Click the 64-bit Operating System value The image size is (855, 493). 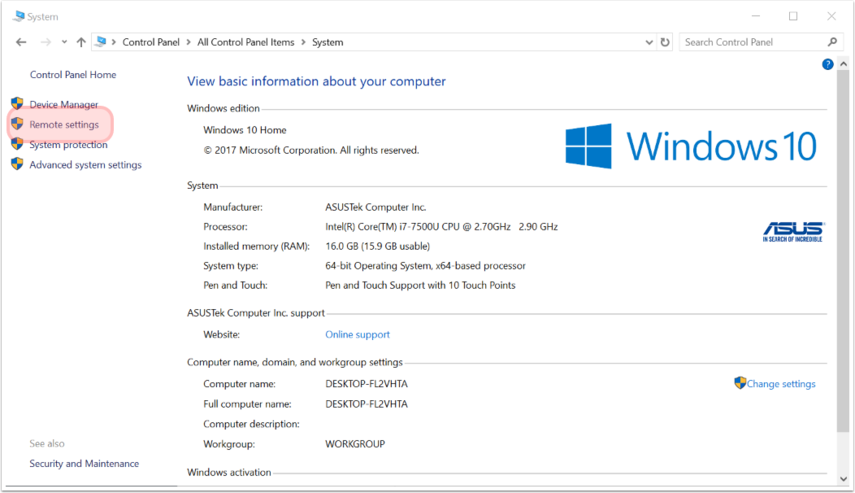click(425, 266)
